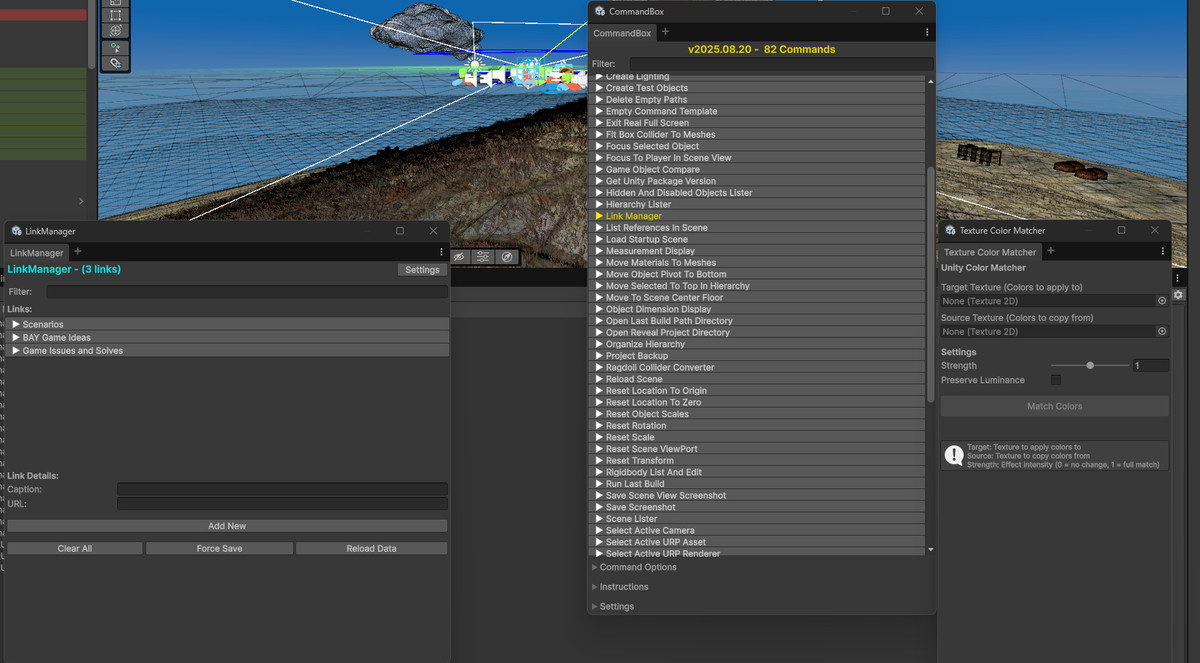The height and width of the screenshot is (663, 1200).
Task: Open Source Texture object picker
Action: pyautogui.click(x=1162, y=331)
